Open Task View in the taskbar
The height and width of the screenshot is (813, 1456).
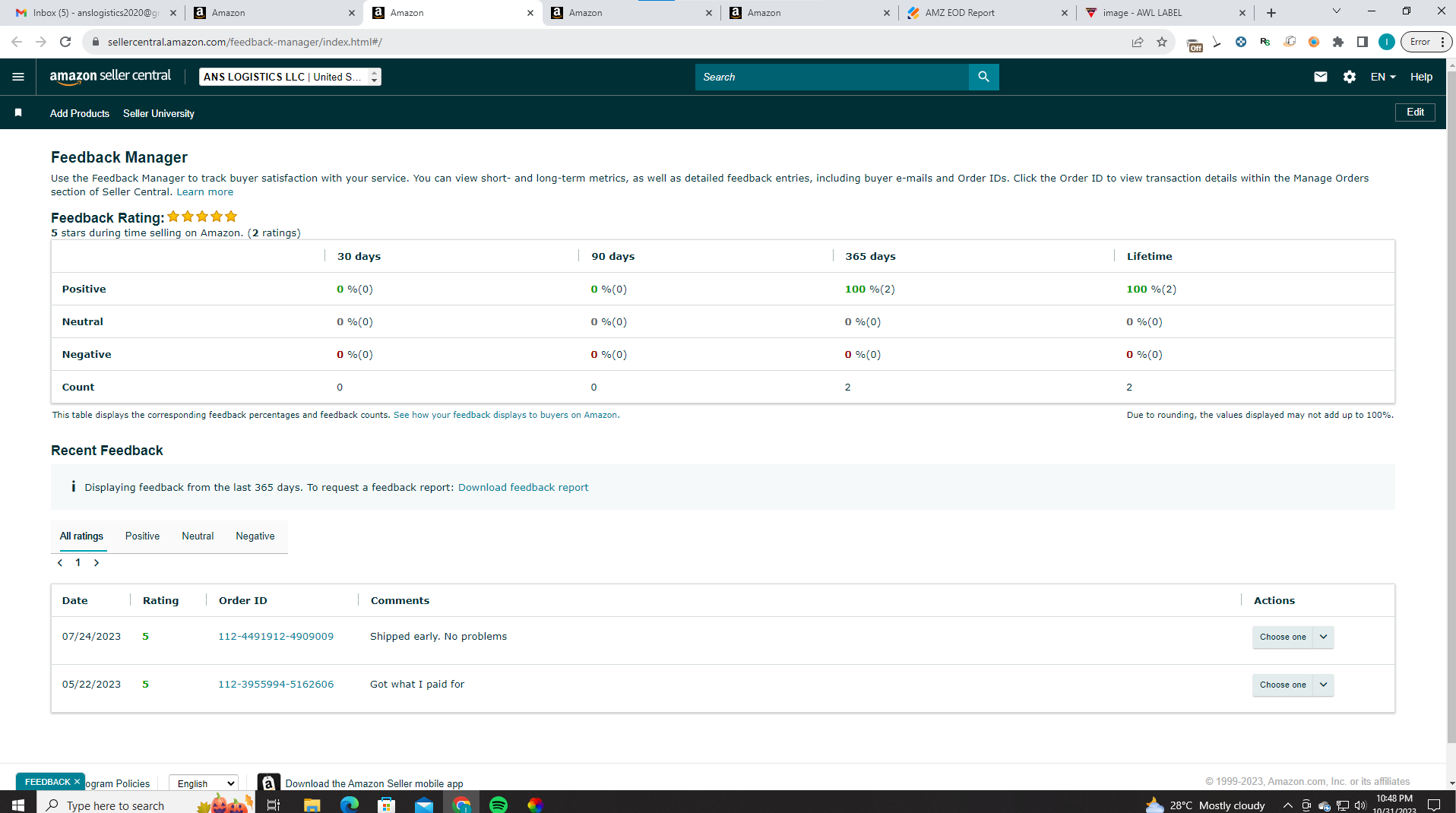pyautogui.click(x=274, y=805)
